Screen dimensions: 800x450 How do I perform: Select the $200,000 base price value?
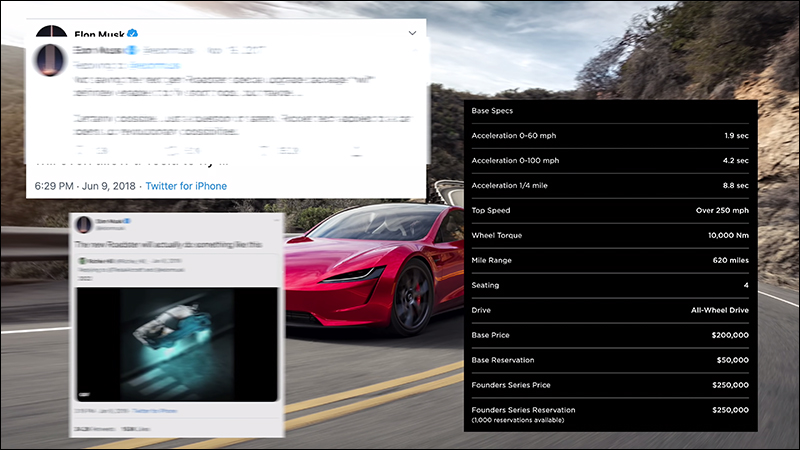point(730,335)
